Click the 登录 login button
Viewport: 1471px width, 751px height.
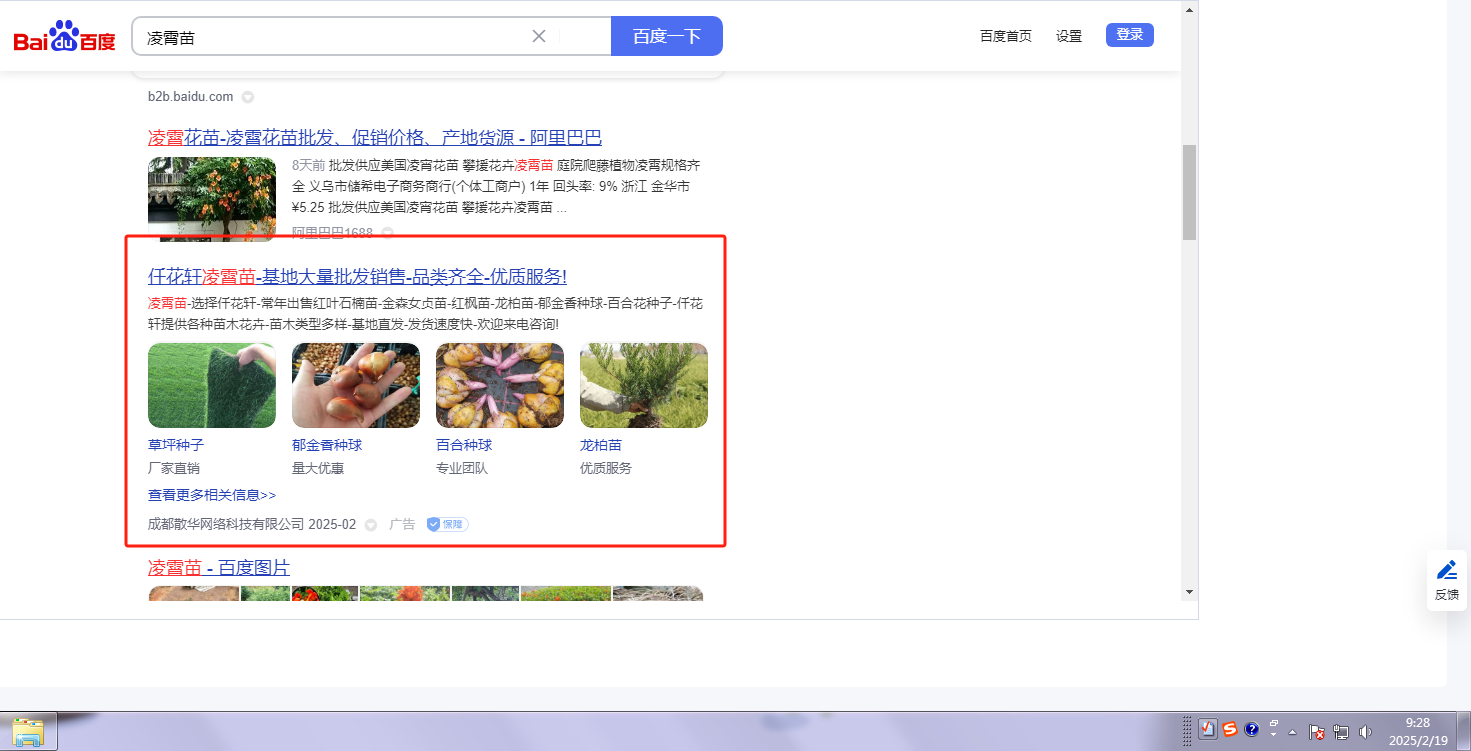1130,35
